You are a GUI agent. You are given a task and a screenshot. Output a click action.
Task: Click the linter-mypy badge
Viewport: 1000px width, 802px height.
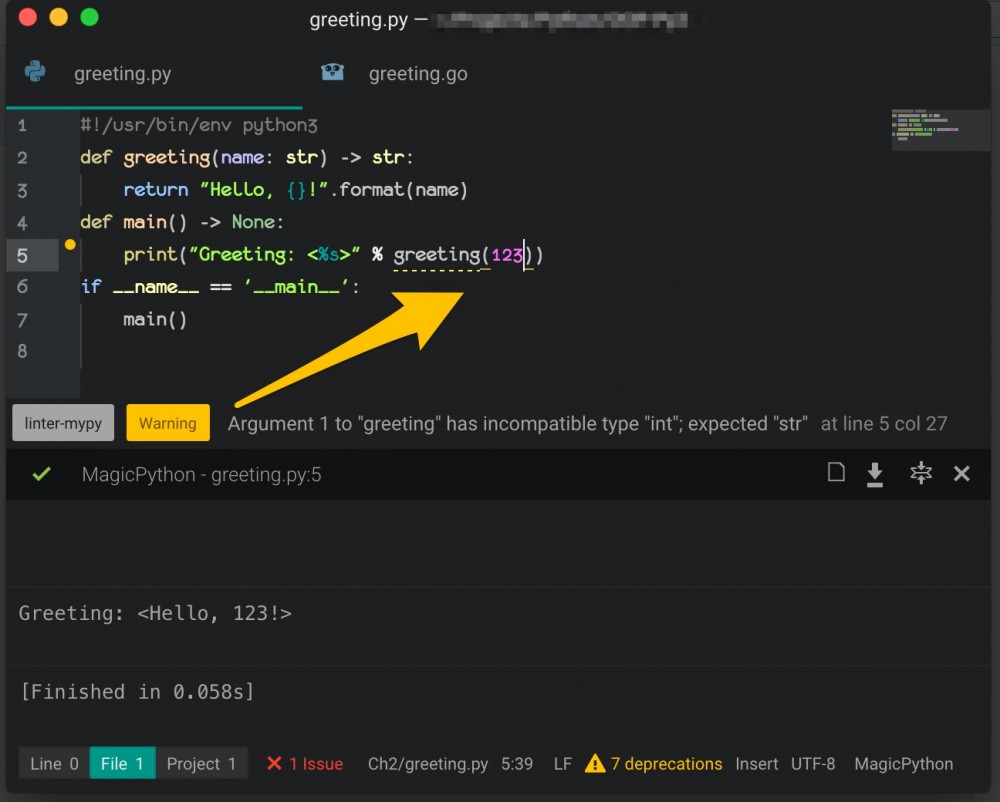[63, 423]
